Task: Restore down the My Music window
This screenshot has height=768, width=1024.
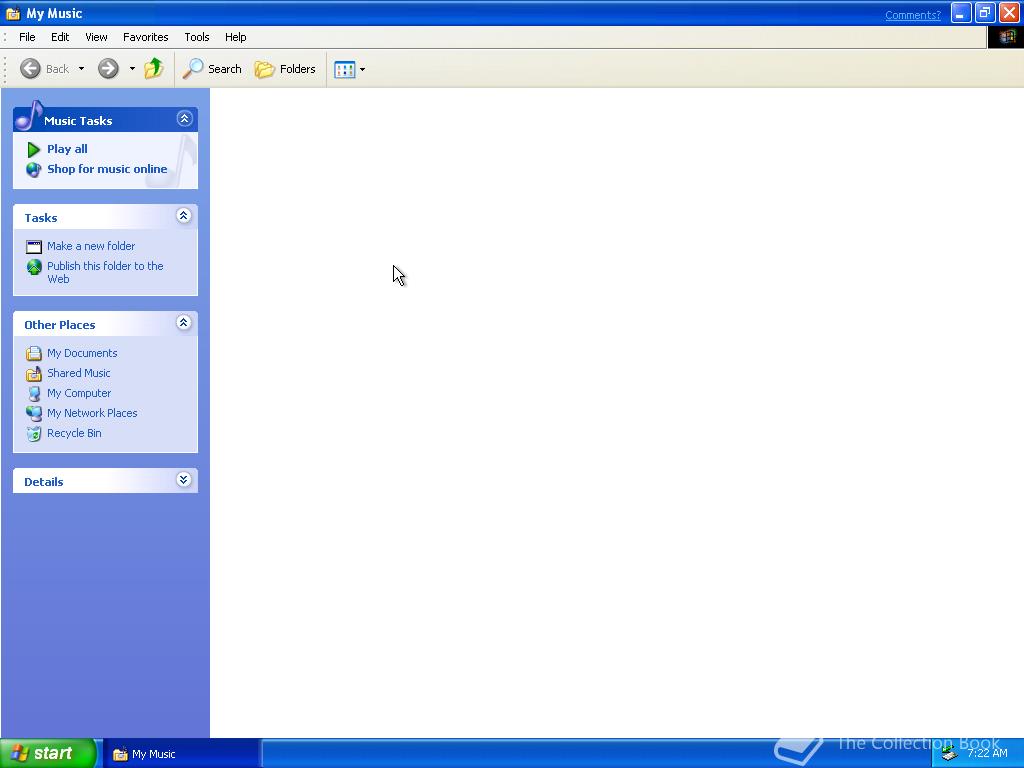Action: click(x=985, y=13)
